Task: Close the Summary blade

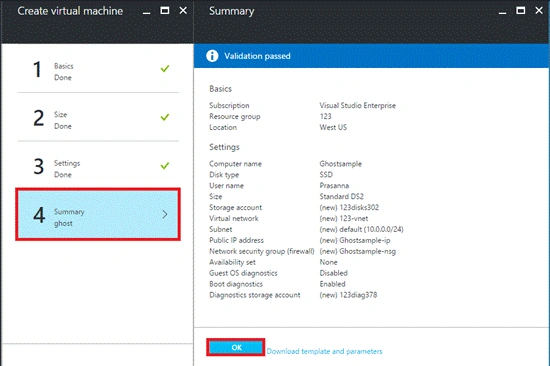Action: click(x=539, y=11)
